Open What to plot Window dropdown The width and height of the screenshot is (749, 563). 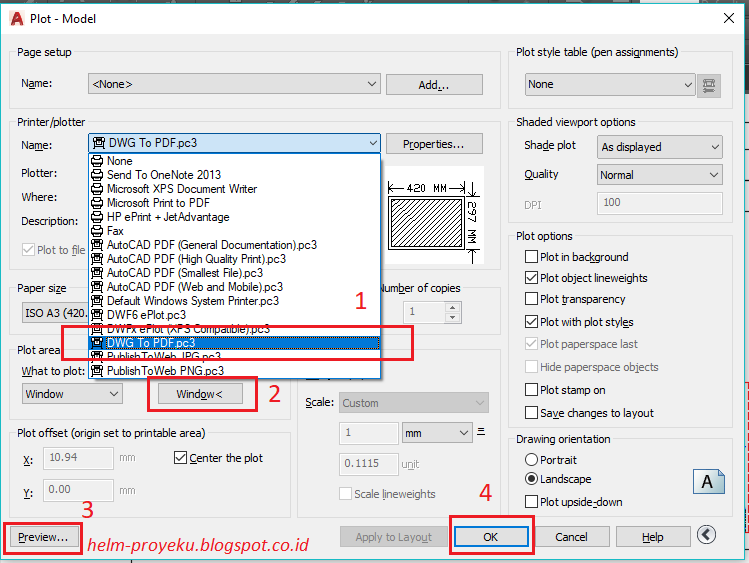coord(72,394)
